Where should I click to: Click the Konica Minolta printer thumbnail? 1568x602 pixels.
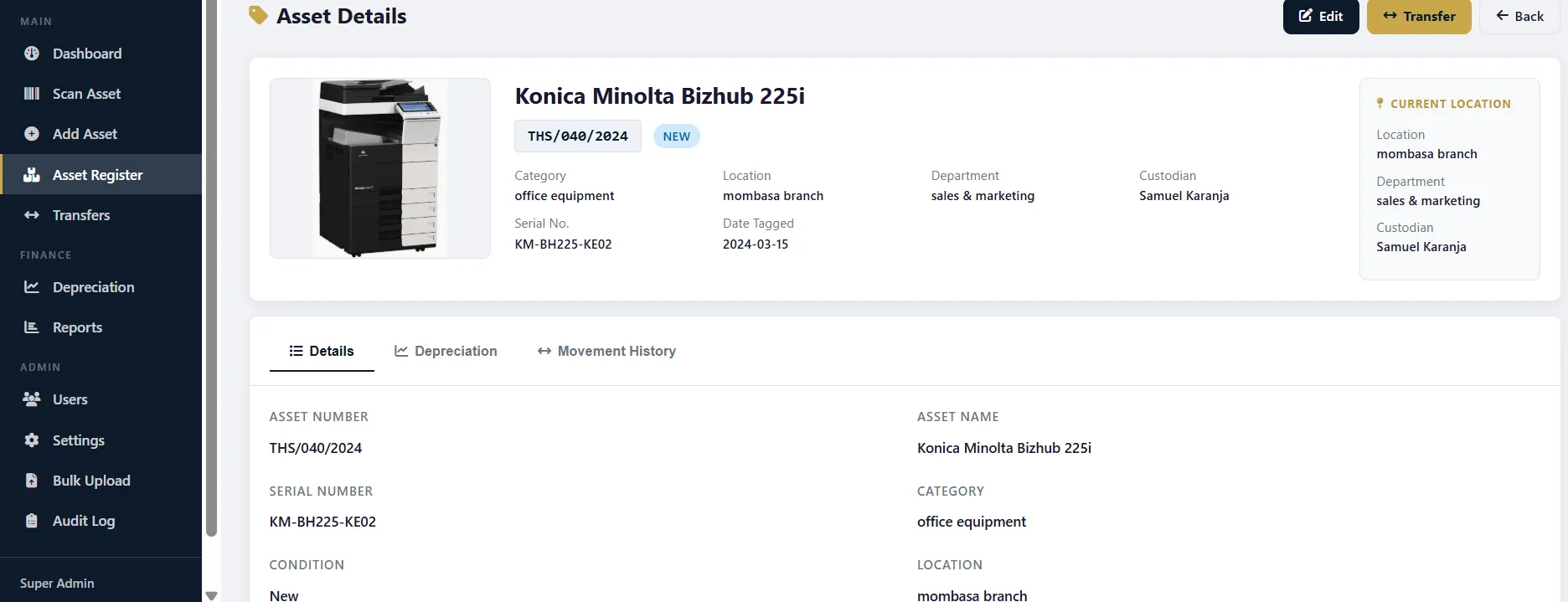coord(380,168)
